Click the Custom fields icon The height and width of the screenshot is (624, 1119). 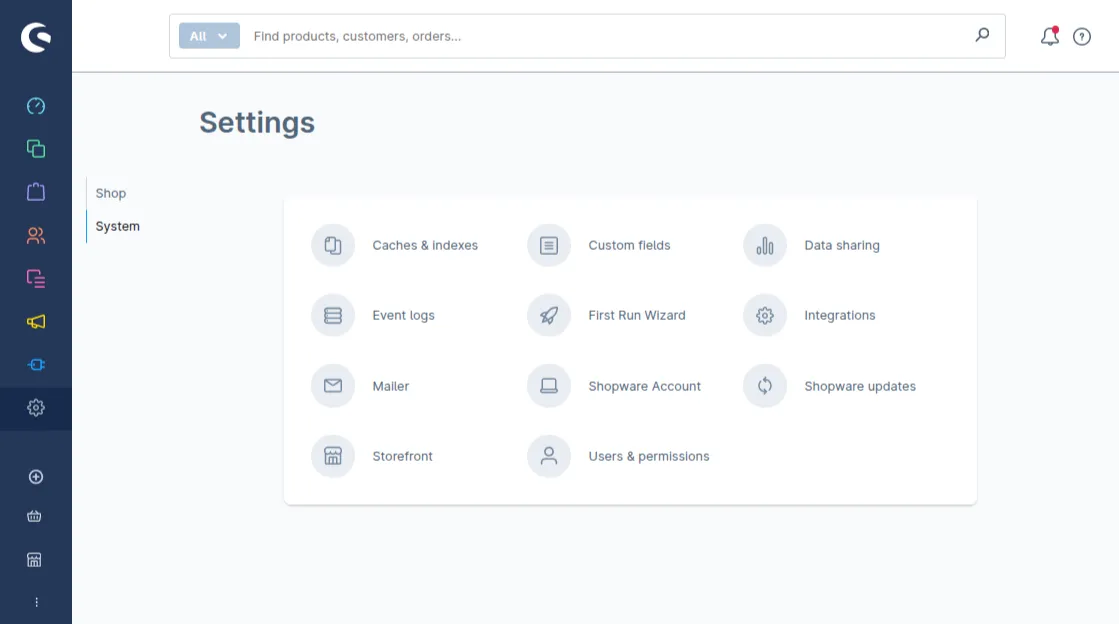coord(549,246)
